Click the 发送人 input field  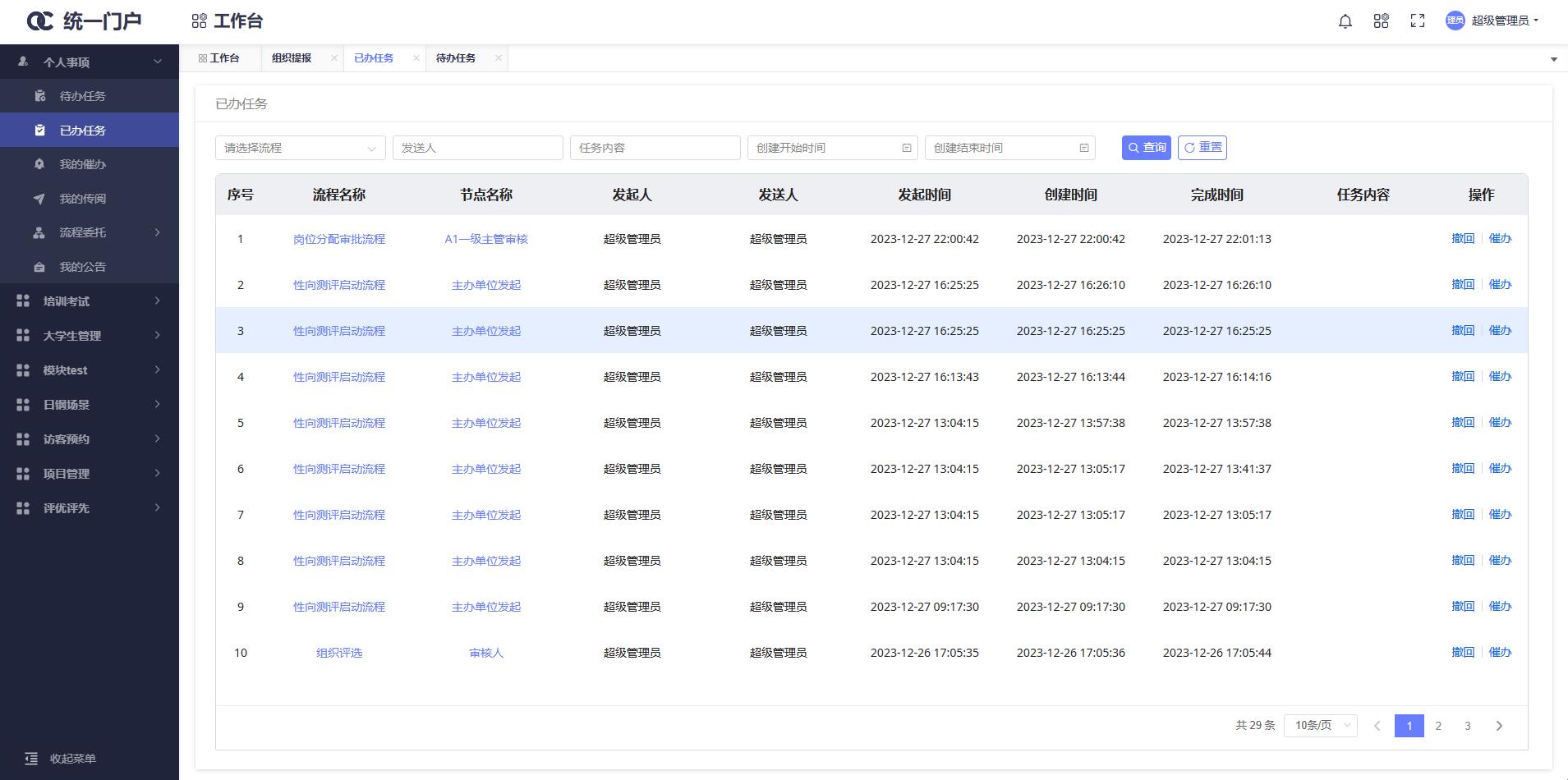(477, 148)
